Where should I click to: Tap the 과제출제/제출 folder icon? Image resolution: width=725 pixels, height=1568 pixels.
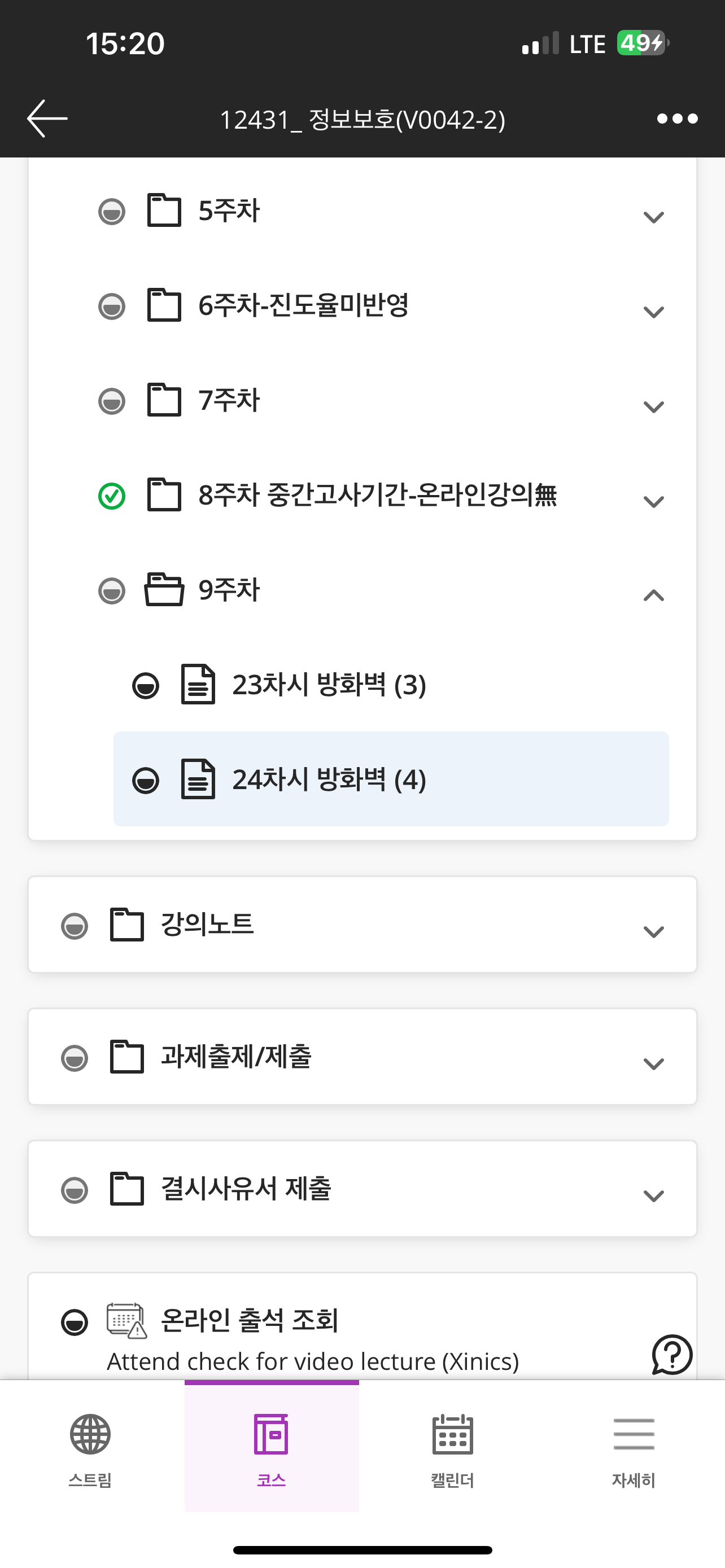(x=126, y=1057)
